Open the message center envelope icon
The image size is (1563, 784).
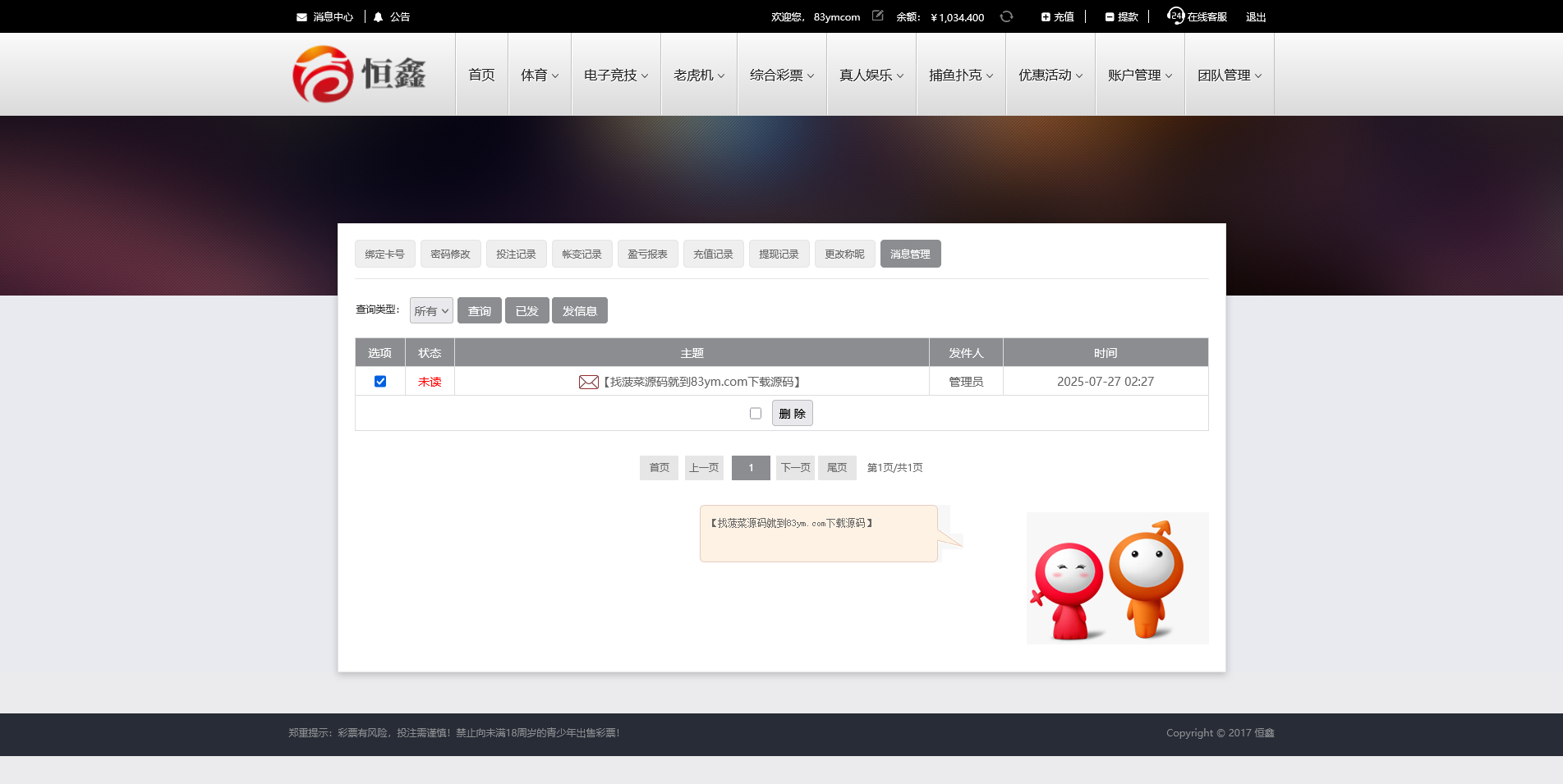point(301,17)
